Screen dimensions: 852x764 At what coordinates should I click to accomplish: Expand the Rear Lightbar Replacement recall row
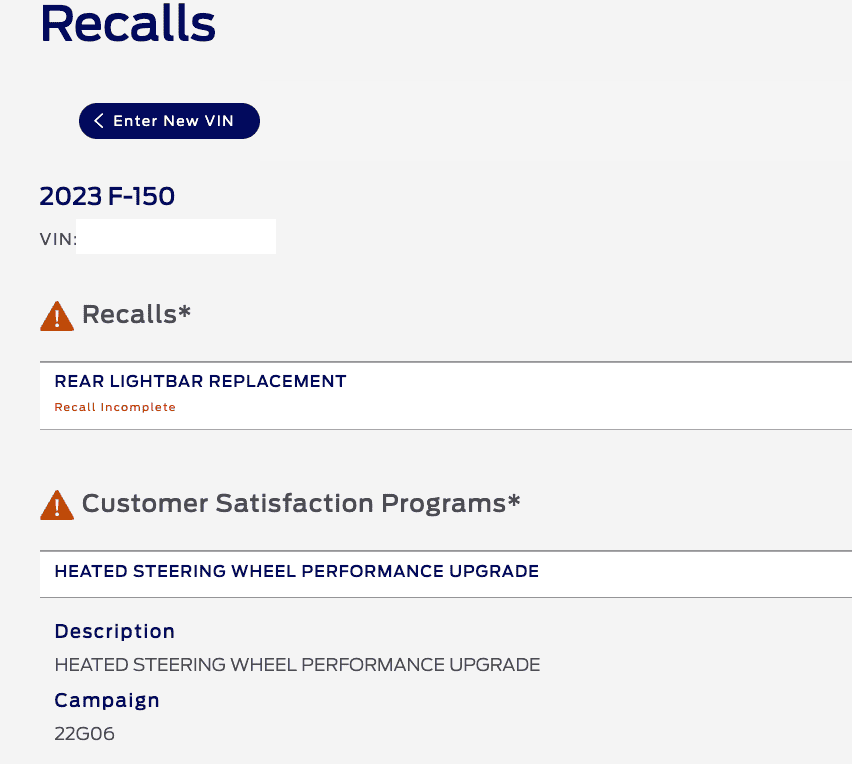(200, 381)
